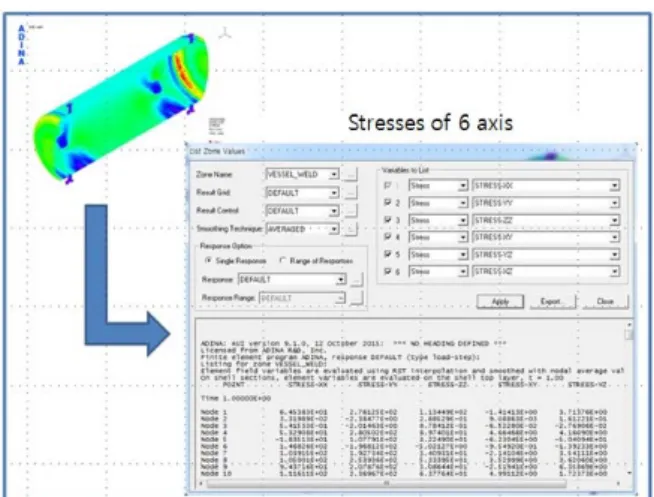
Task: Open the Stress type dropdown in row 3
Action: pyautogui.click(x=438, y=220)
